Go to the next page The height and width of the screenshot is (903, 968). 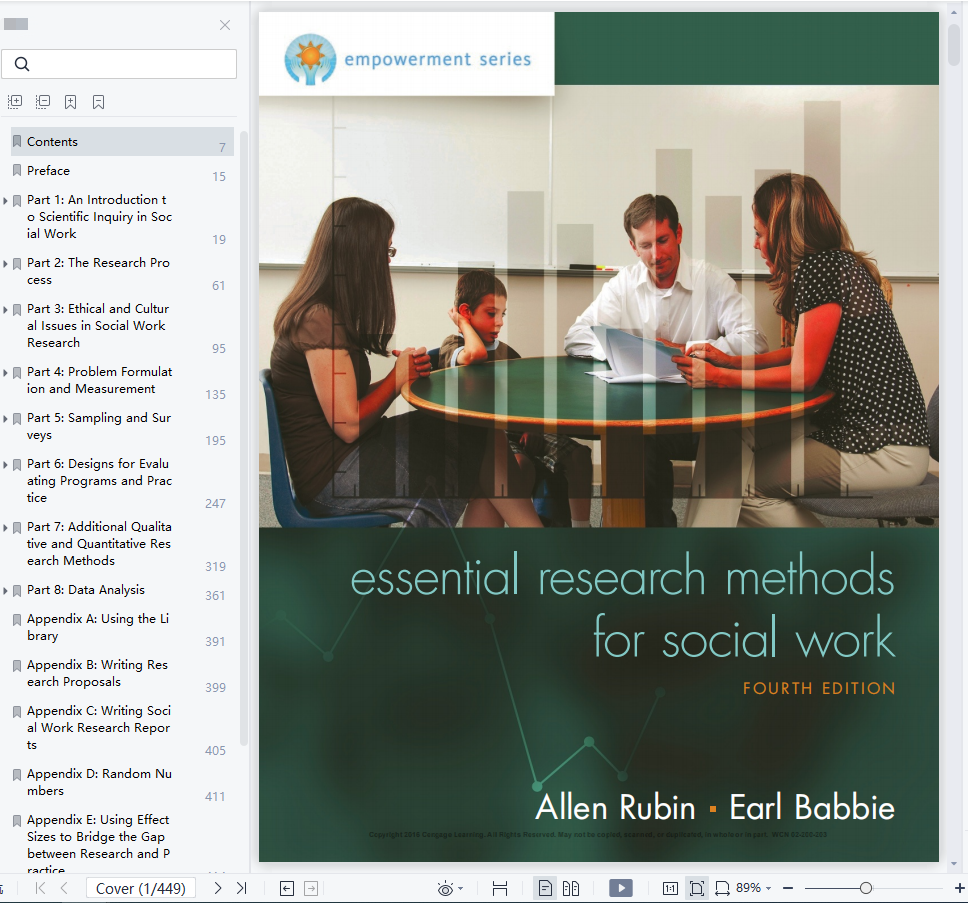(x=217, y=888)
